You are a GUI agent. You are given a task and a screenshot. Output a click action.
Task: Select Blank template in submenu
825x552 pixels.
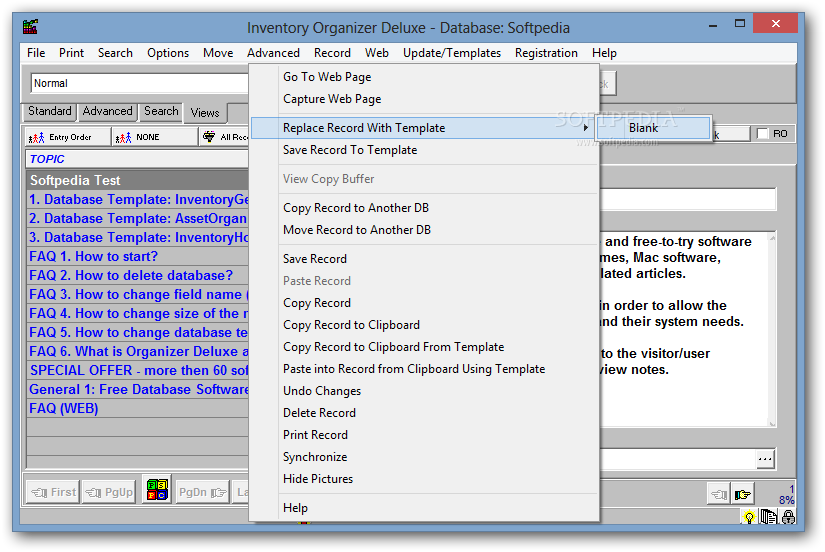point(652,128)
